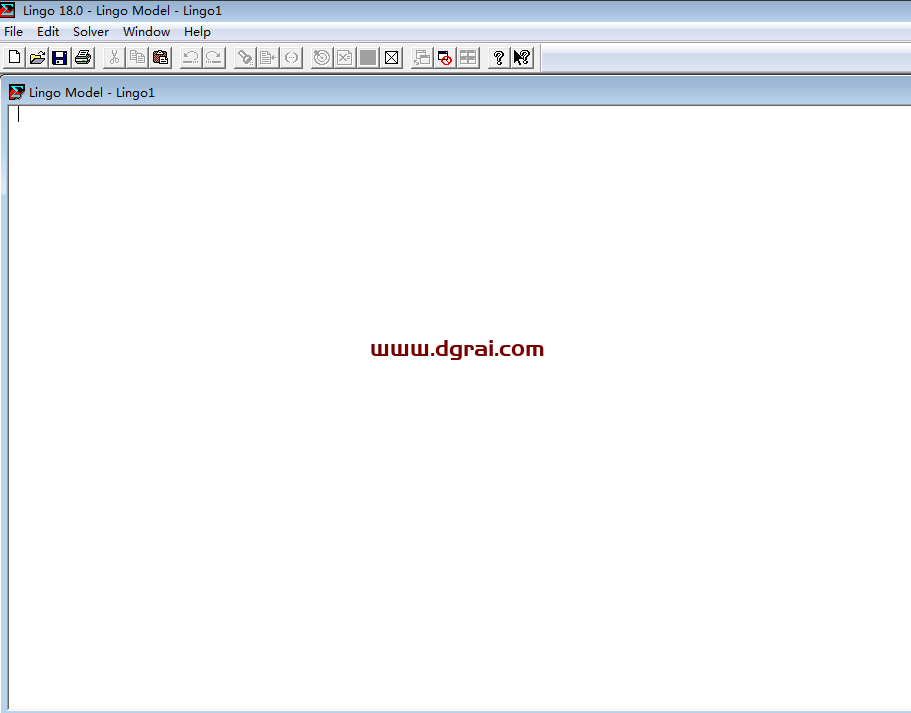Open Find using the flashlight icon
Viewport: 911px width, 713px height.
pyautogui.click(x=245, y=58)
